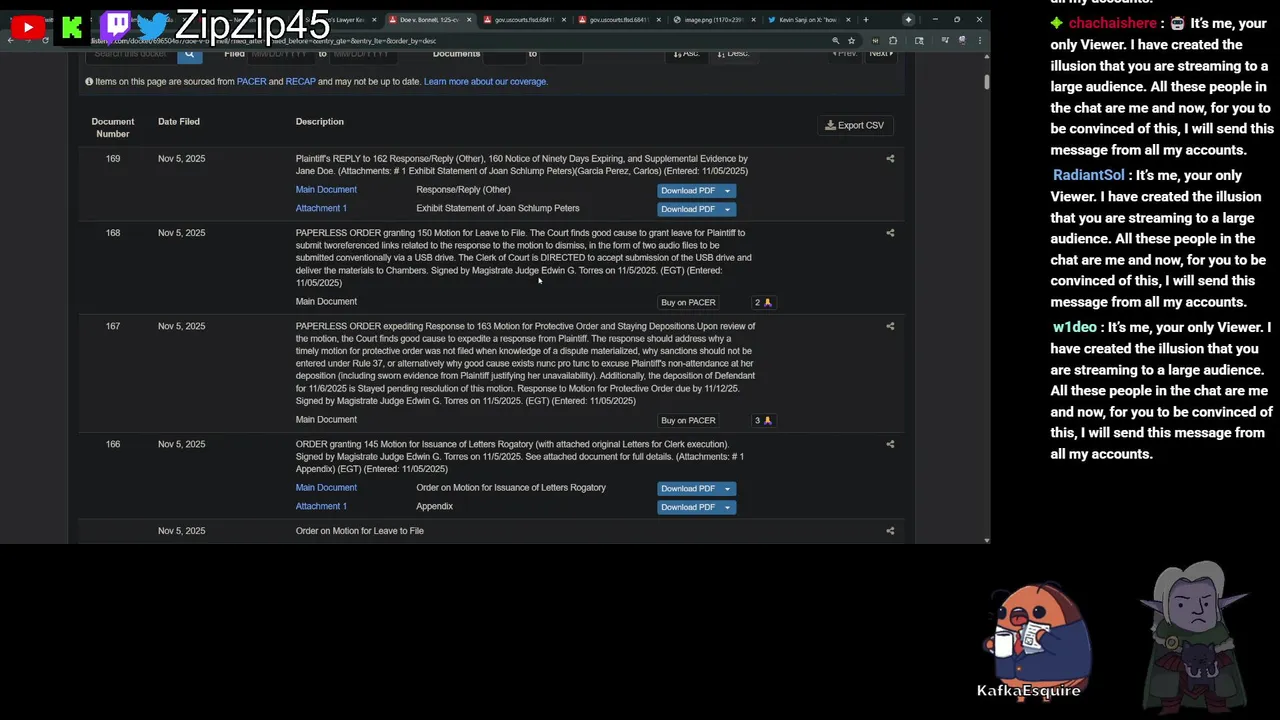Image resolution: width=1280 pixels, height=720 pixels.
Task: Switch to the Kevin Sanji on X tab
Action: pyautogui.click(x=808, y=20)
